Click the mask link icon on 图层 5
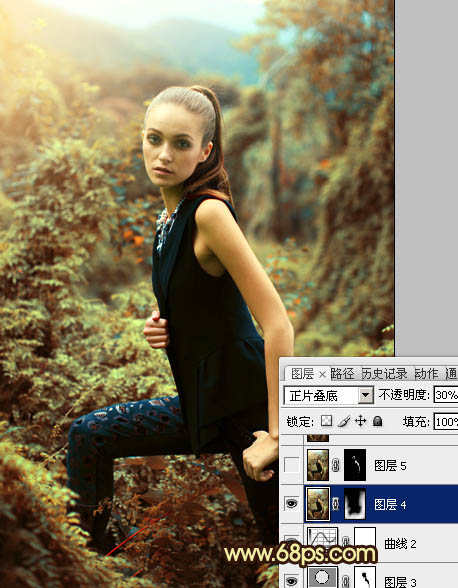The image size is (458, 588). click(x=336, y=465)
